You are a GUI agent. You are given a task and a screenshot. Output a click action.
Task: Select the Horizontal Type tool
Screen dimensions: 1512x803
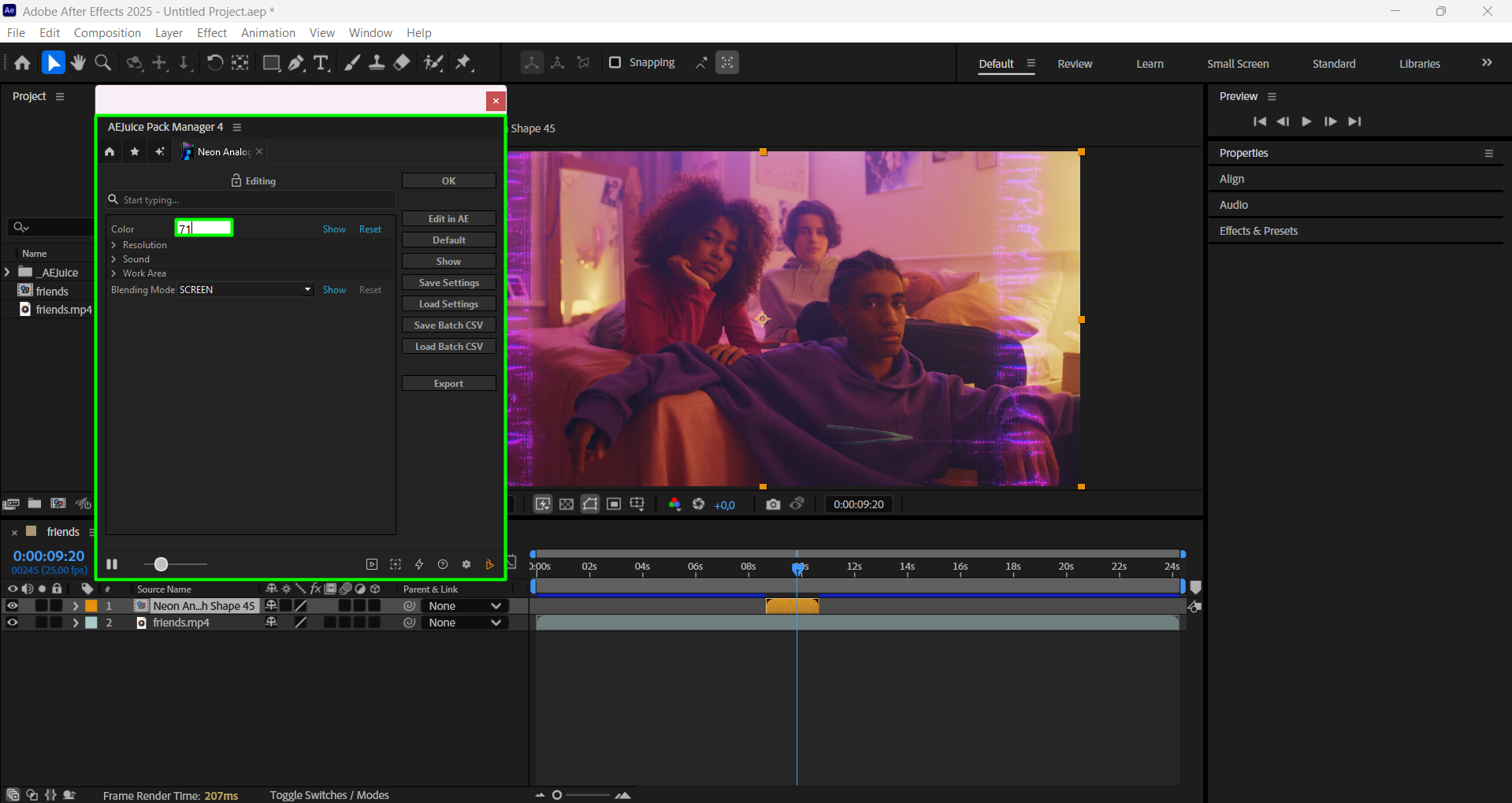(321, 63)
